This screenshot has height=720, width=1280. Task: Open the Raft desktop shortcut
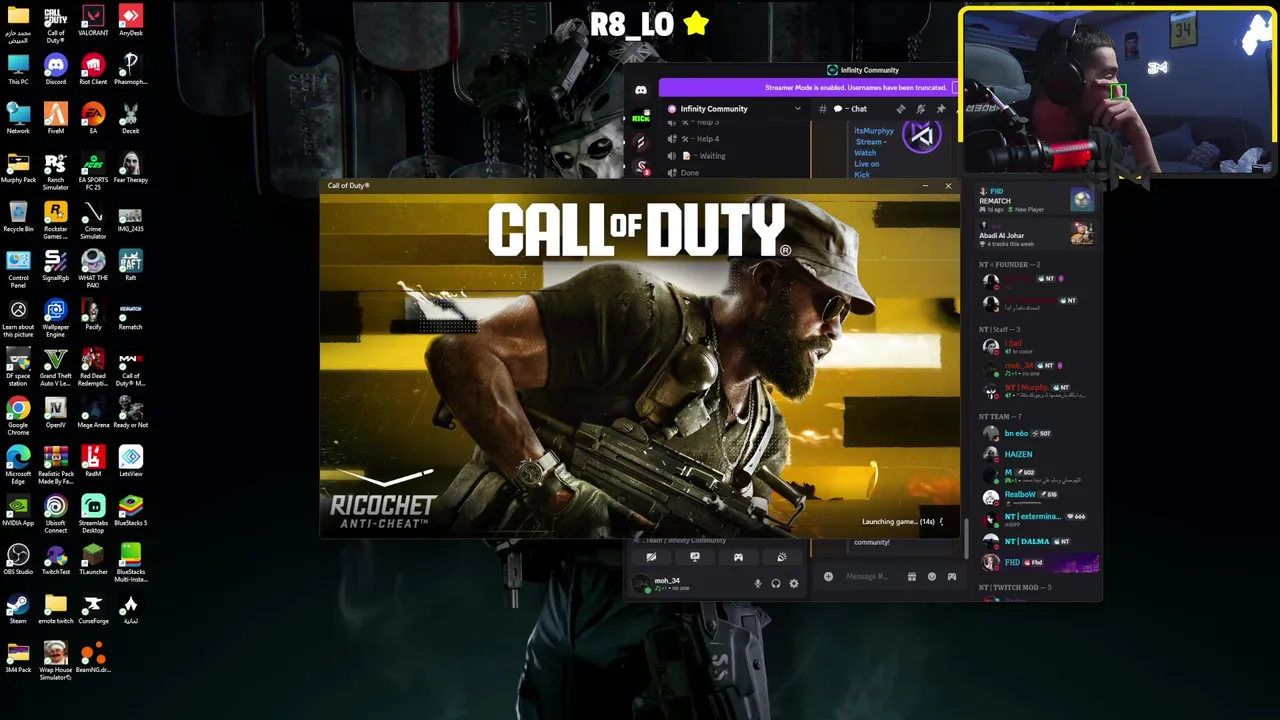130,266
